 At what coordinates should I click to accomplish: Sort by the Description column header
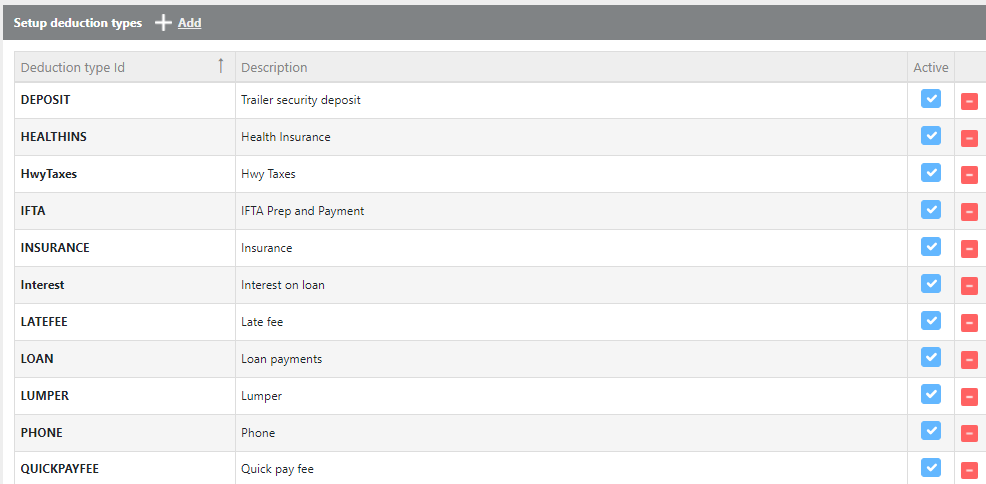tap(274, 67)
